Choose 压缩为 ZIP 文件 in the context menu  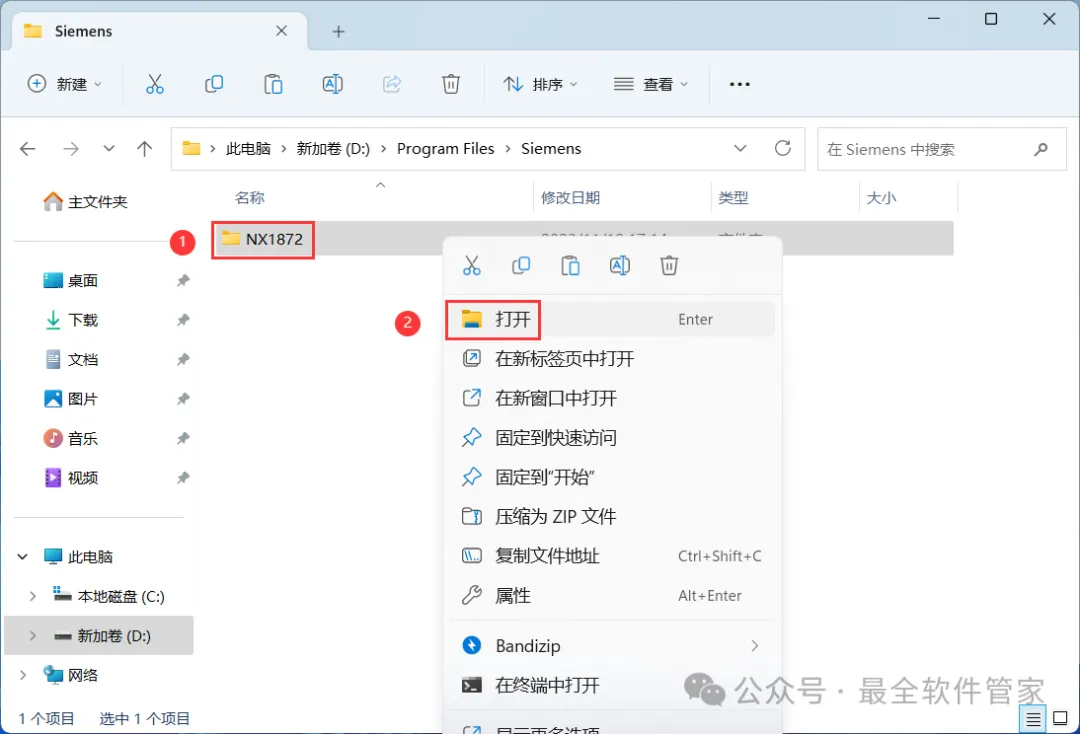coord(612,516)
